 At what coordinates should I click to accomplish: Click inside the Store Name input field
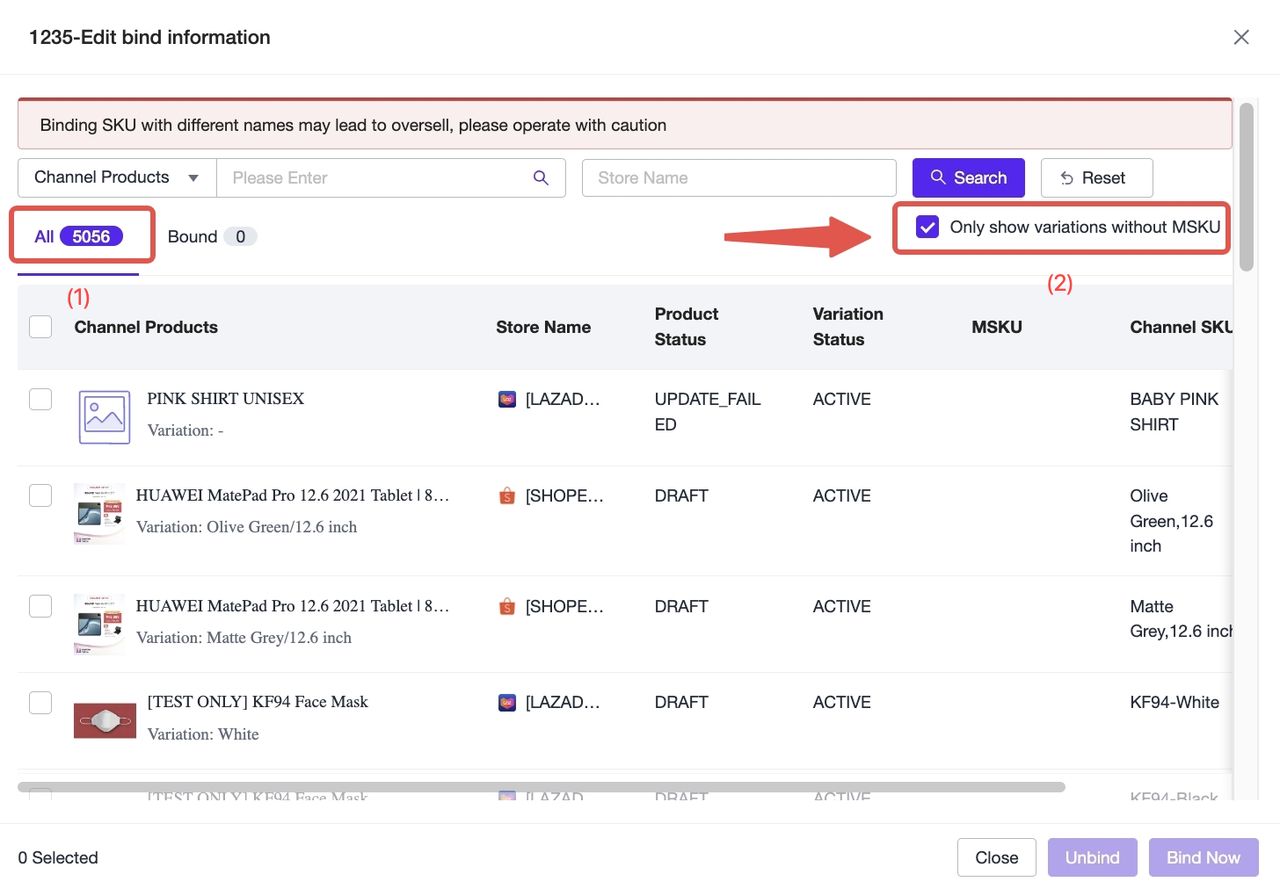(x=738, y=177)
